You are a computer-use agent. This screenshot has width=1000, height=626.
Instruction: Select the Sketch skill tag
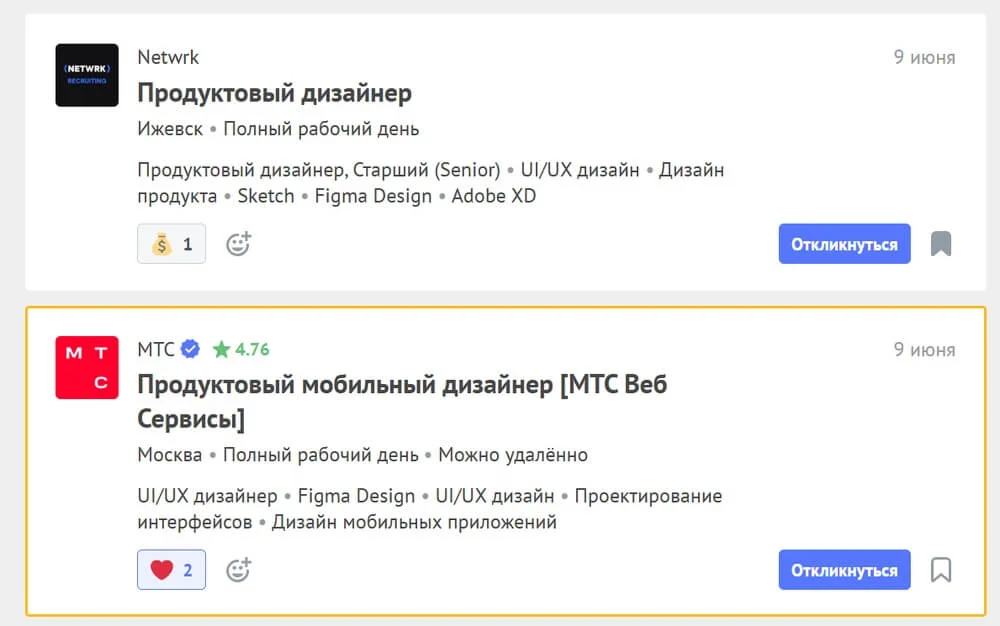point(266,196)
